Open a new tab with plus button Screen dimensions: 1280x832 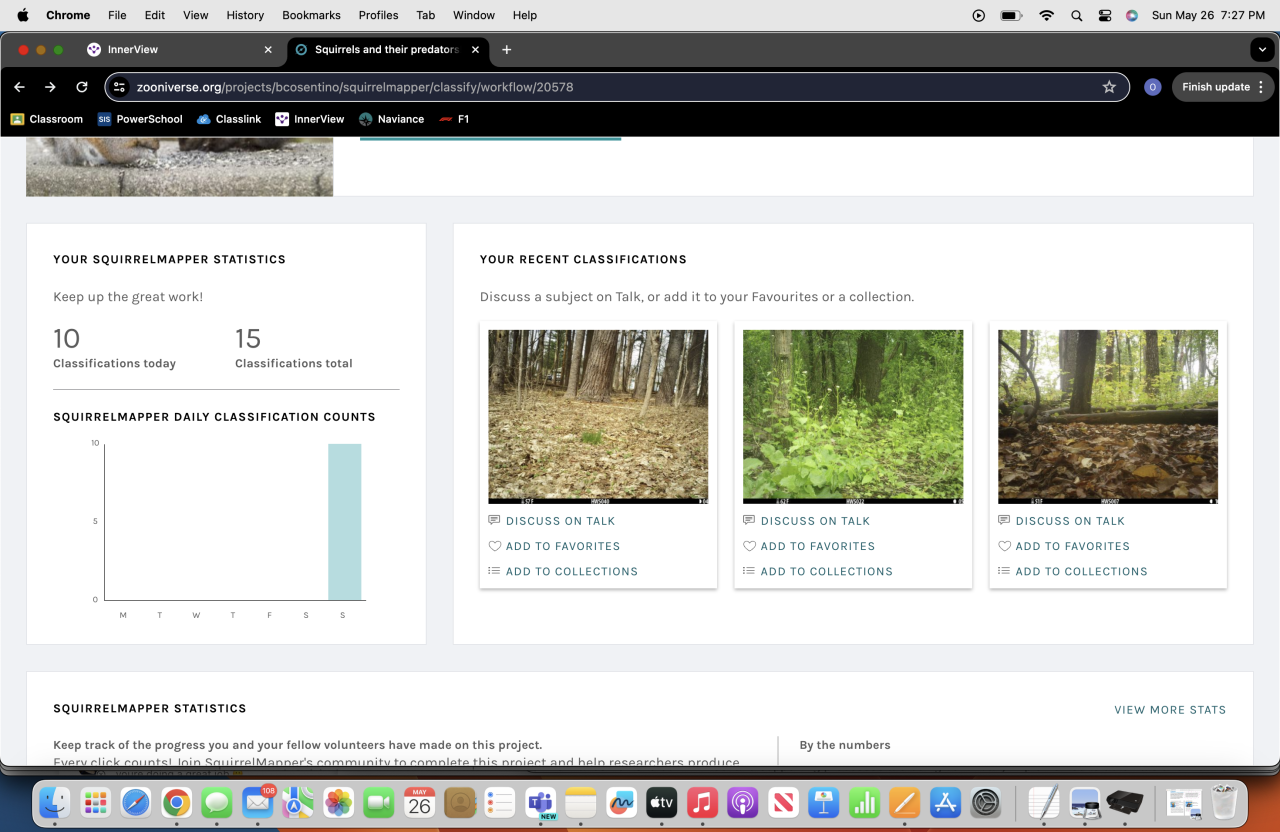(507, 49)
